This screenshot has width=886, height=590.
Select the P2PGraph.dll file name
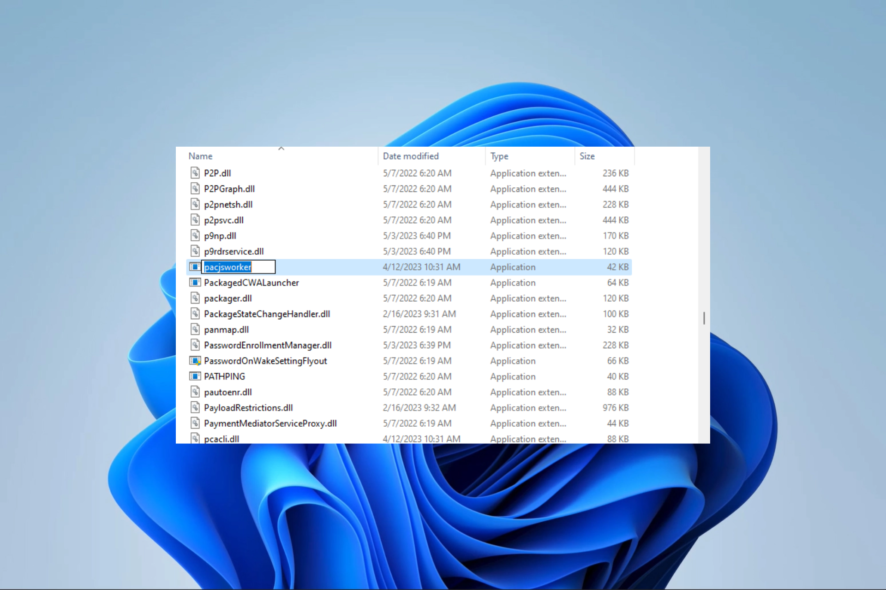pos(229,189)
